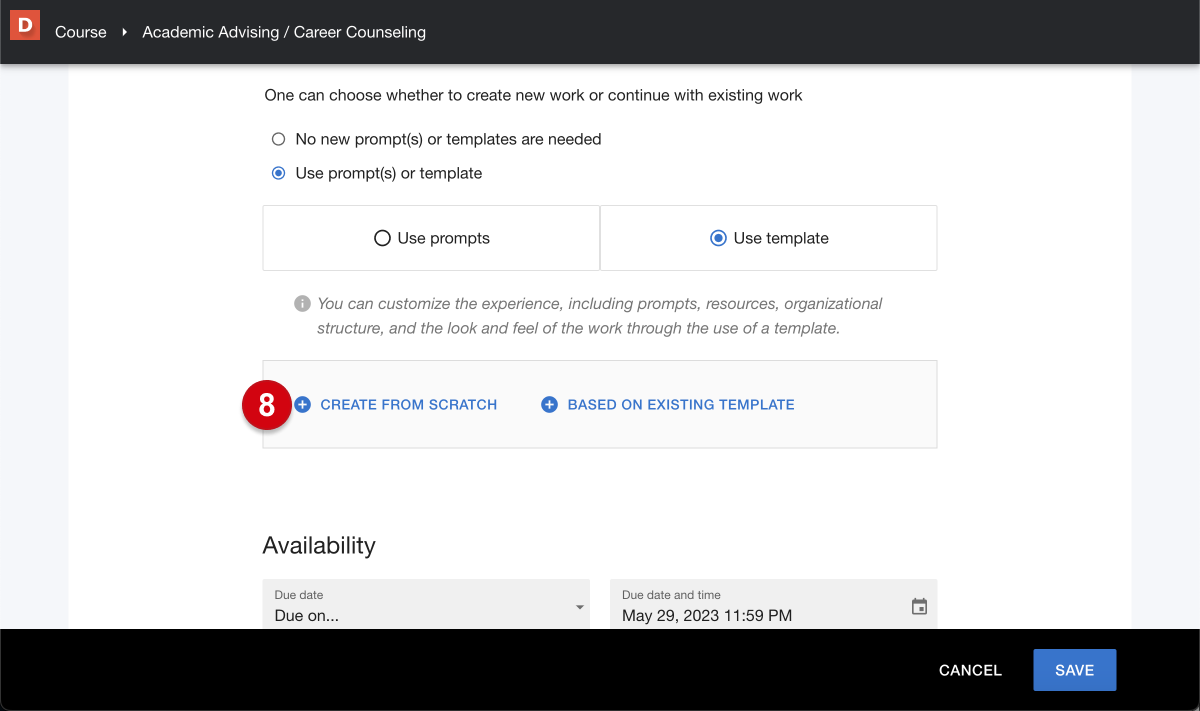
Task: Open the calendar picker icon
Action: 919,607
